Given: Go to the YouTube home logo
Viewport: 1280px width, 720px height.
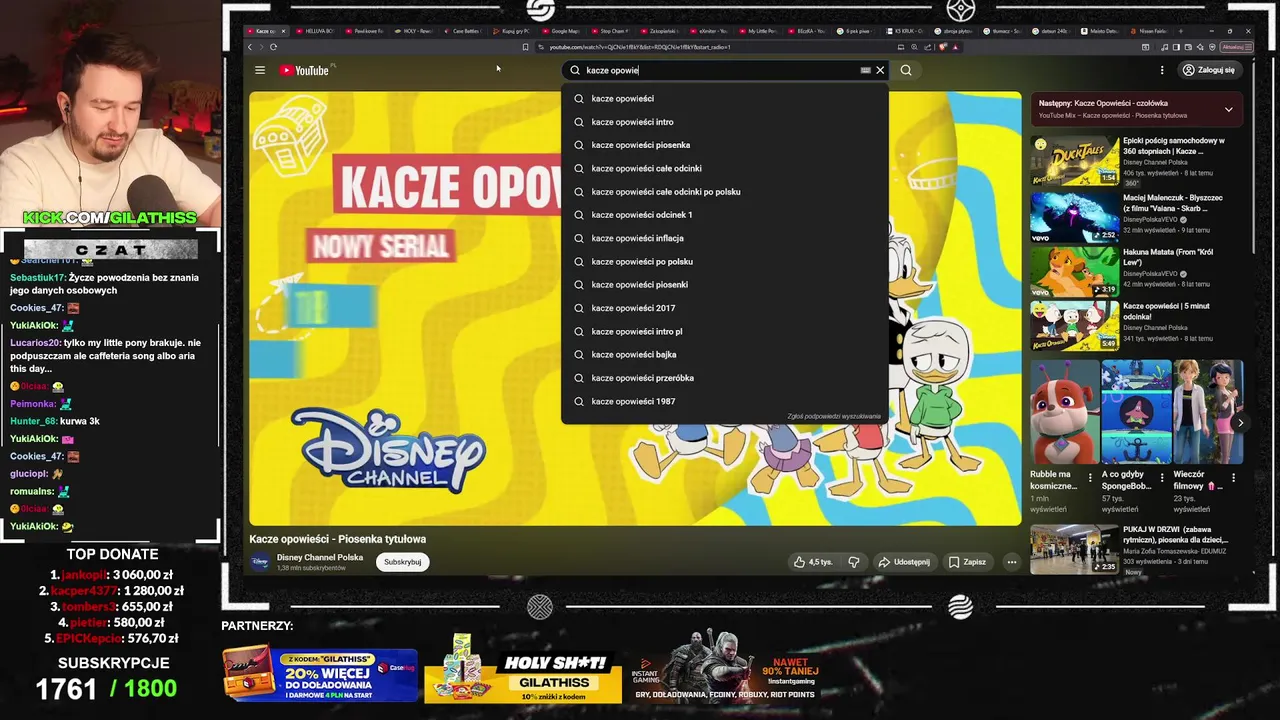Looking at the screenshot, I should click(304, 70).
